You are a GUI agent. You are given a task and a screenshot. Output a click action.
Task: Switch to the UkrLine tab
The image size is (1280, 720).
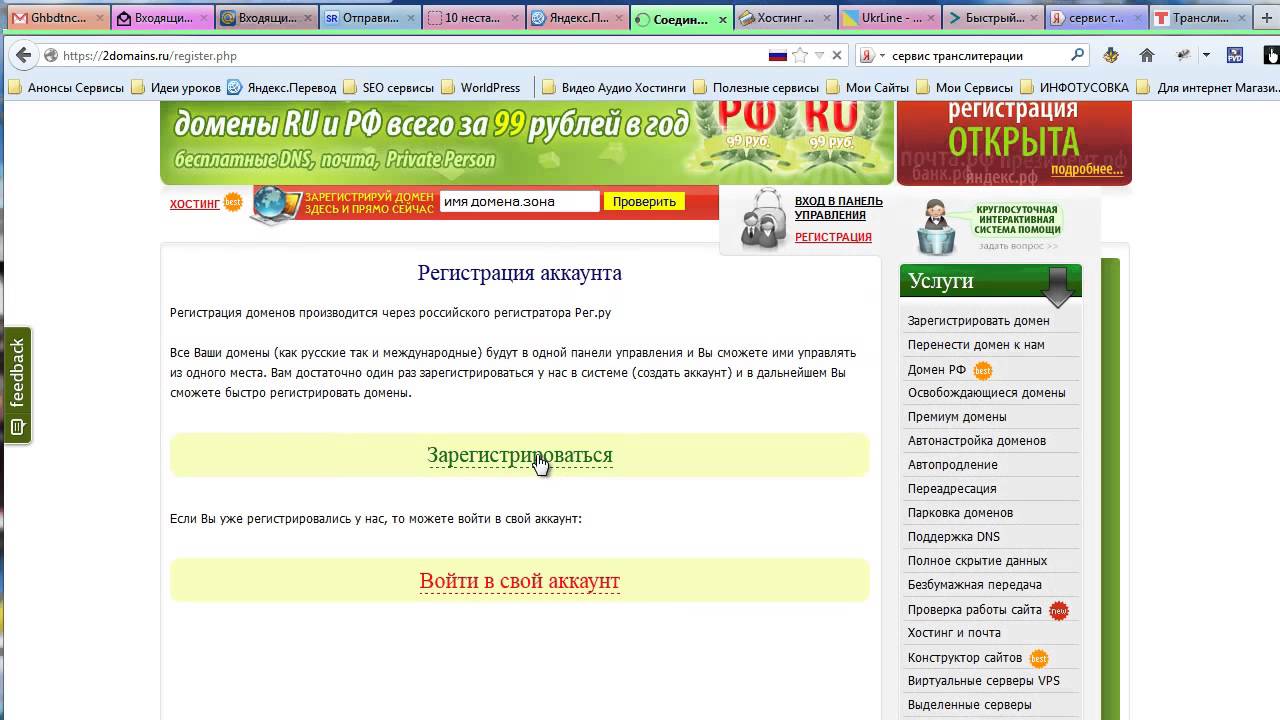pos(888,18)
